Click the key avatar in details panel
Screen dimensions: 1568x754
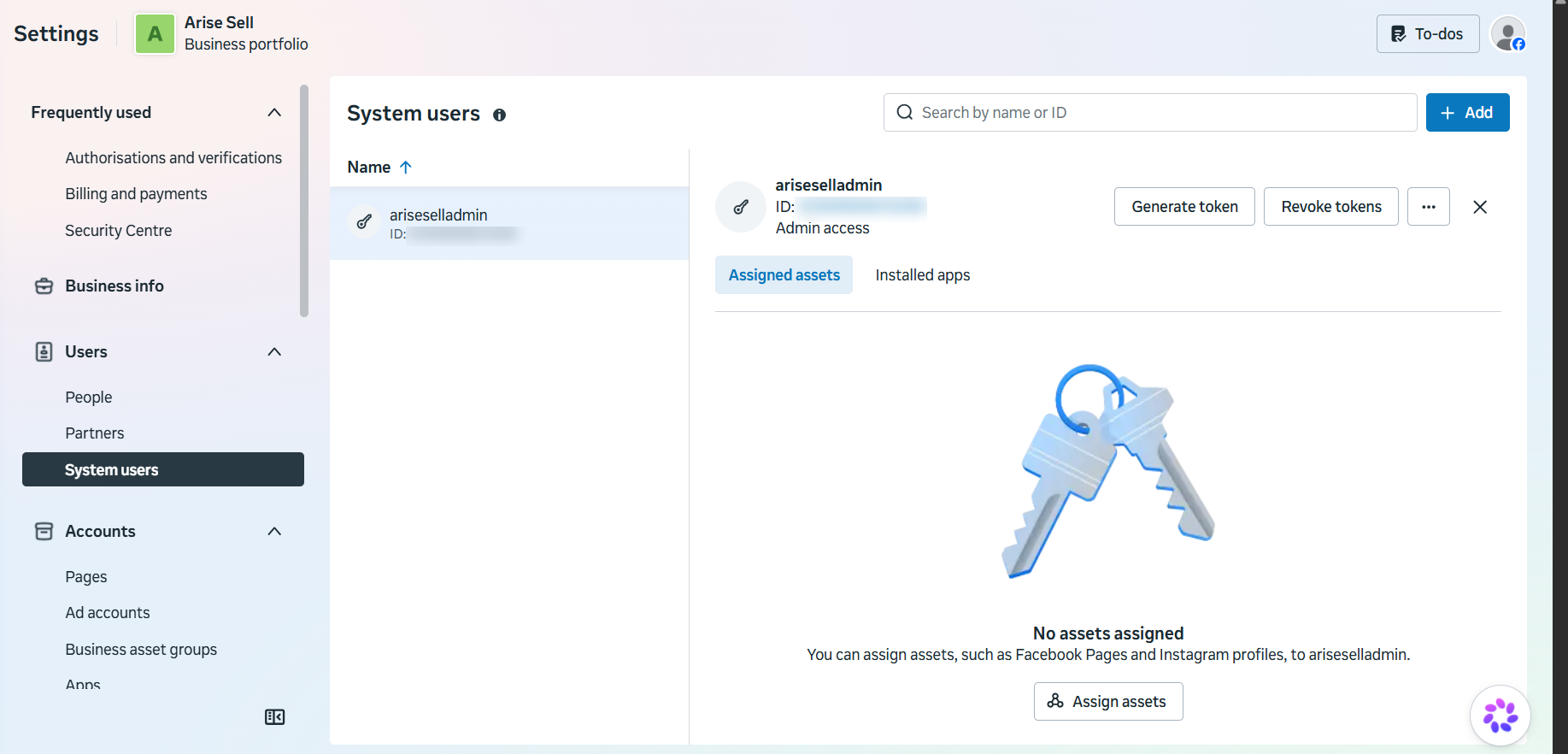(x=741, y=207)
